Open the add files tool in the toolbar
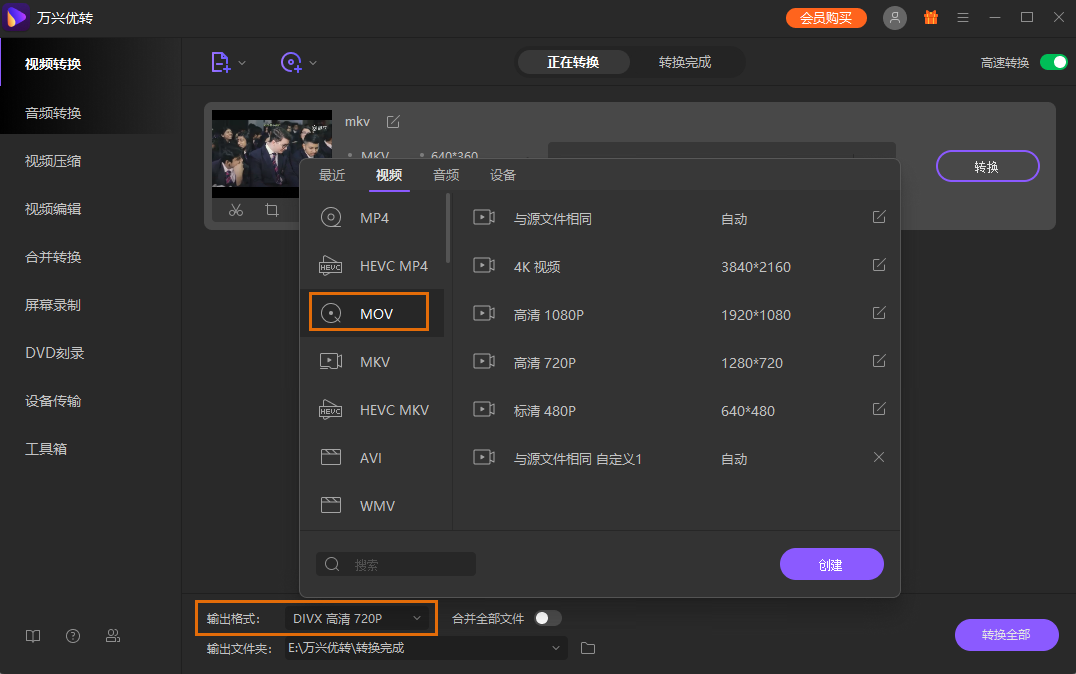 [x=222, y=62]
